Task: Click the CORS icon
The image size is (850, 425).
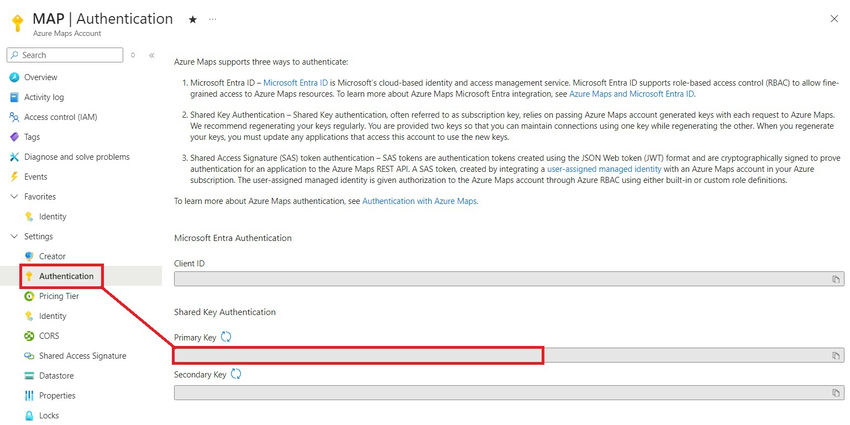Action: [x=29, y=336]
